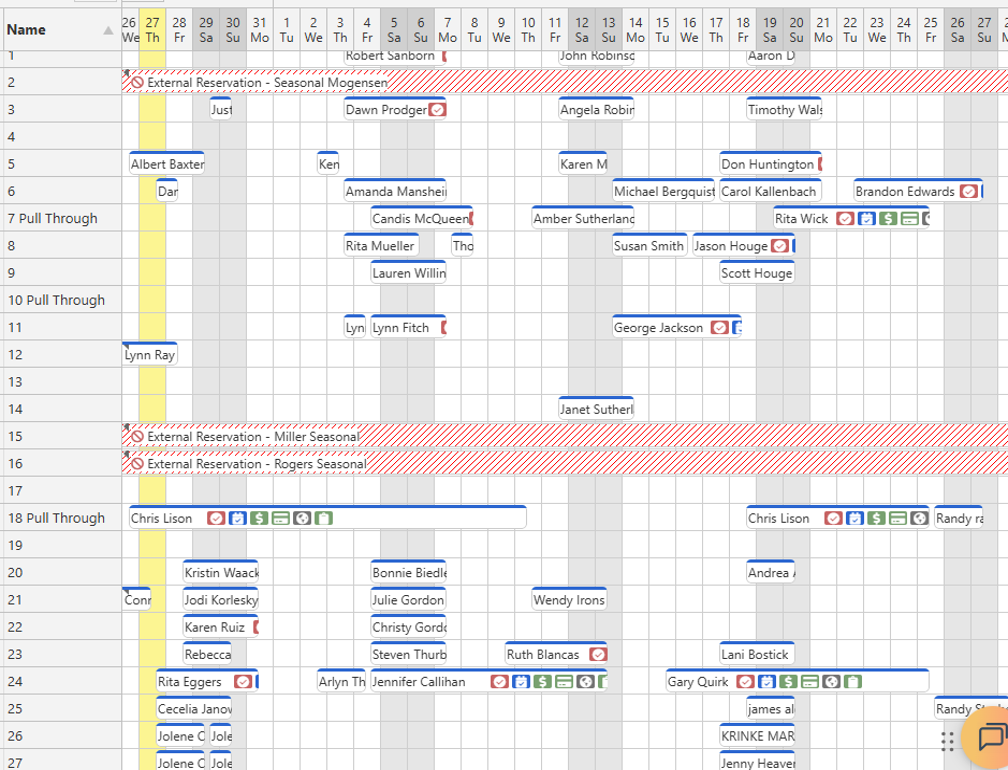Click the six-dot drag handle beside chat

pos(947,741)
